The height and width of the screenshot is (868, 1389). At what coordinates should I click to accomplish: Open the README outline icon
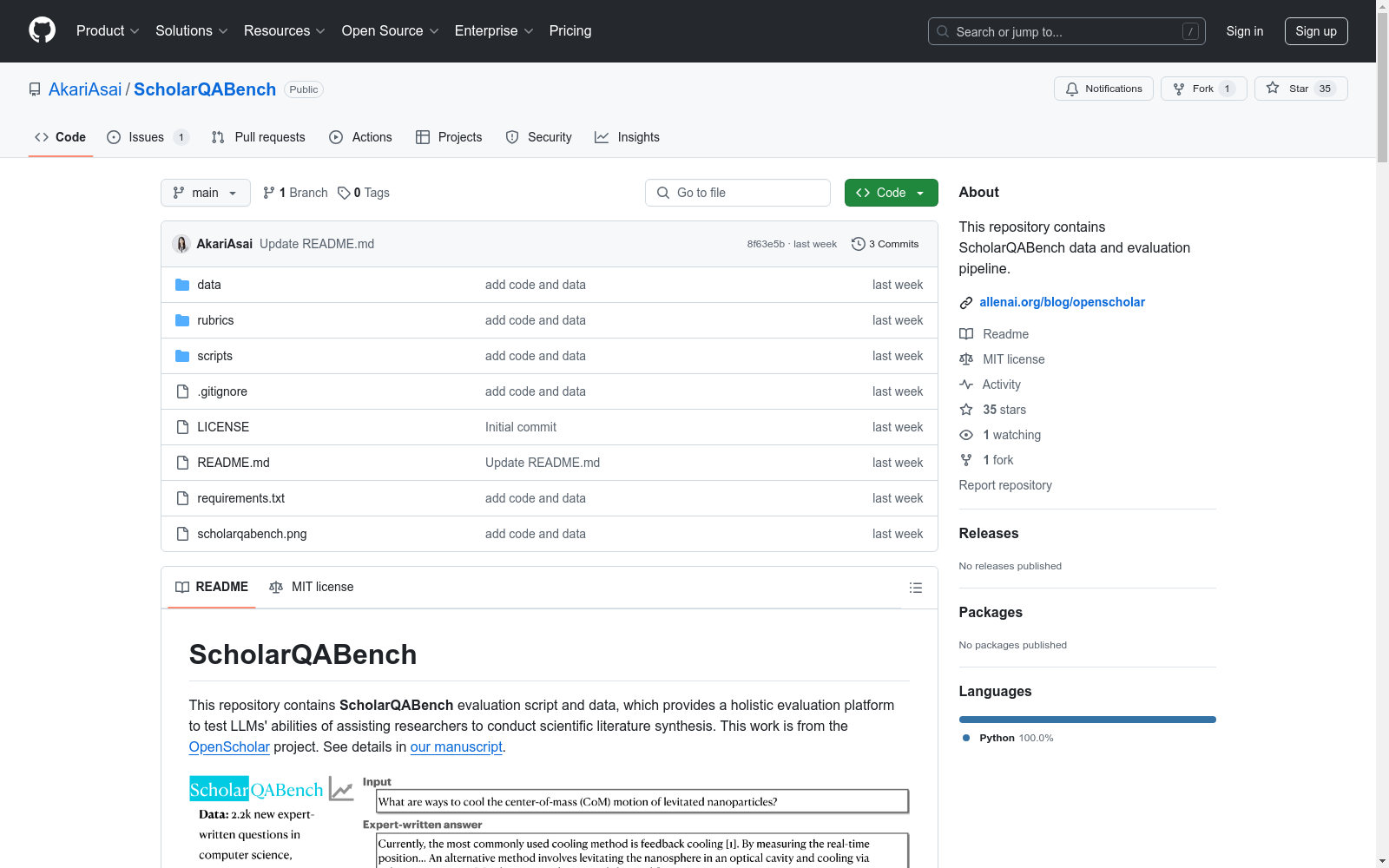coord(915,588)
